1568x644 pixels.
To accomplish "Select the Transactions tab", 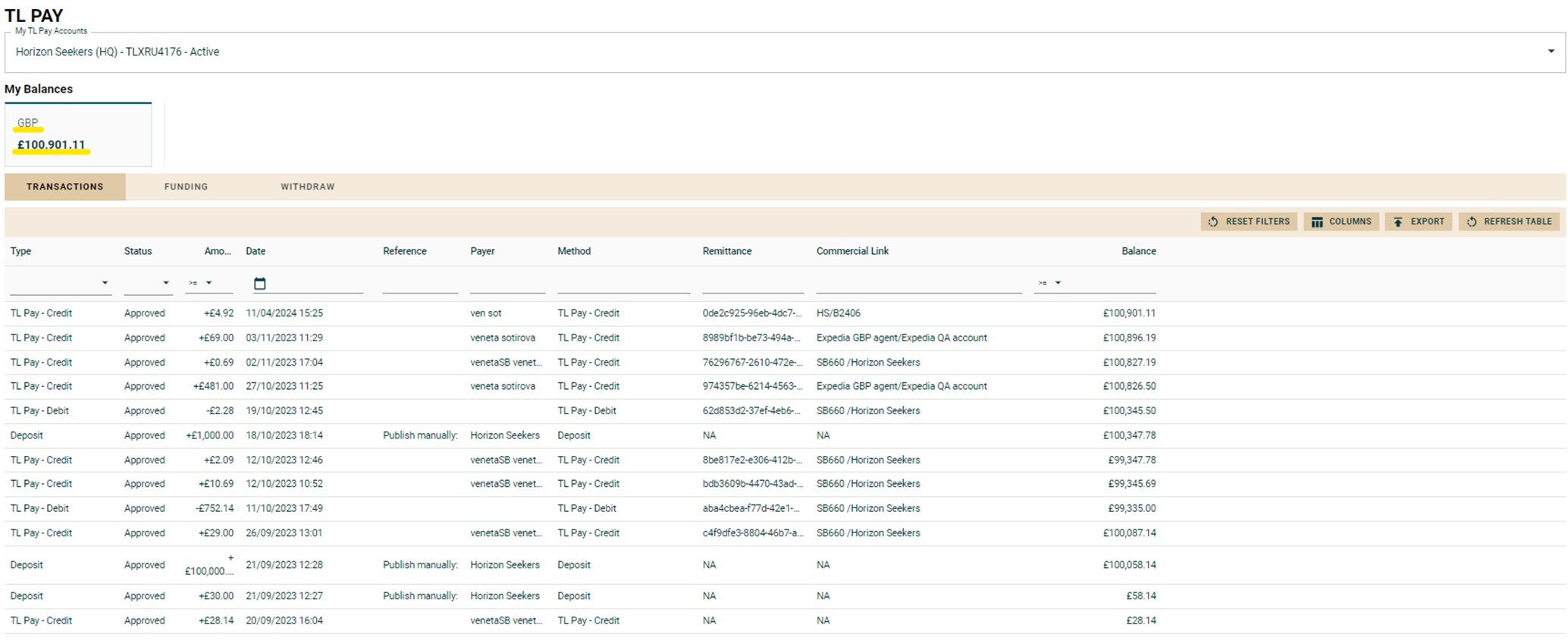I will point(65,187).
